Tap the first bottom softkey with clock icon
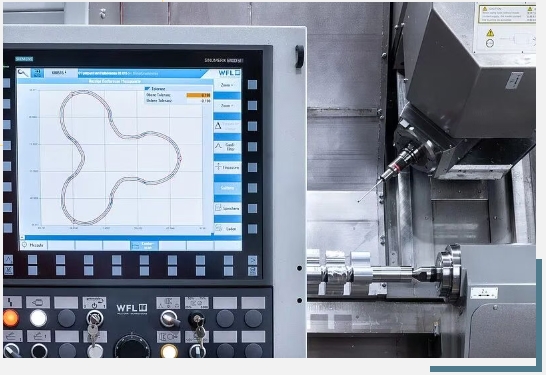This screenshot has width=546, height=375. [x=33, y=245]
